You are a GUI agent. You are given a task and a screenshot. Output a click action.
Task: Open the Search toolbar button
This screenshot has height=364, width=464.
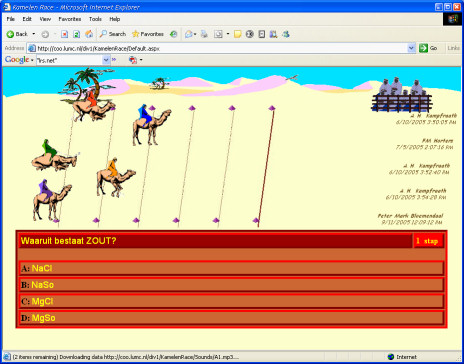click(x=113, y=34)
